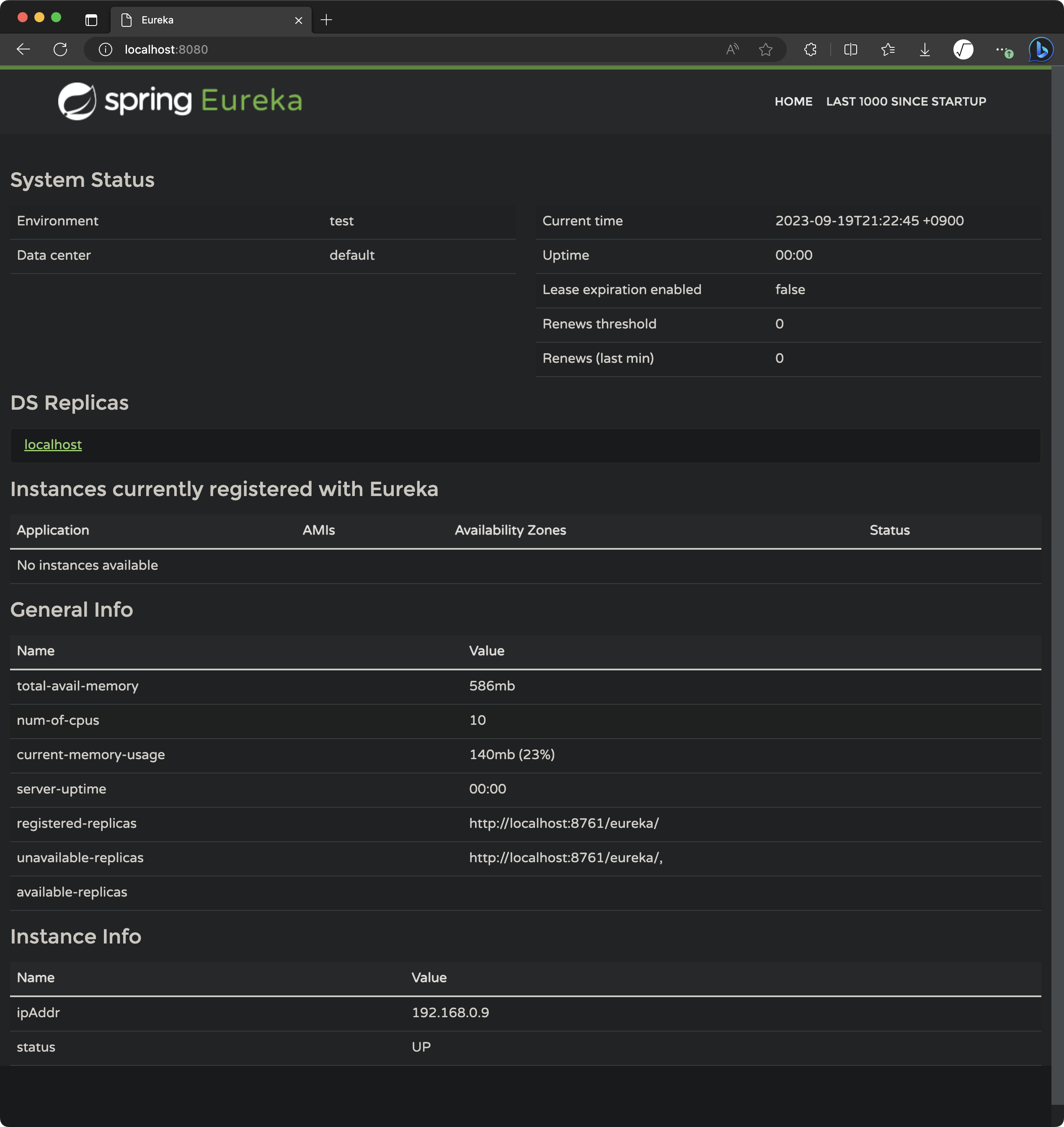Image resolution: width=1064 pixels, height=1127 pixels.
Task: Select the Eureka browser tab
Action: click(211, 20)
